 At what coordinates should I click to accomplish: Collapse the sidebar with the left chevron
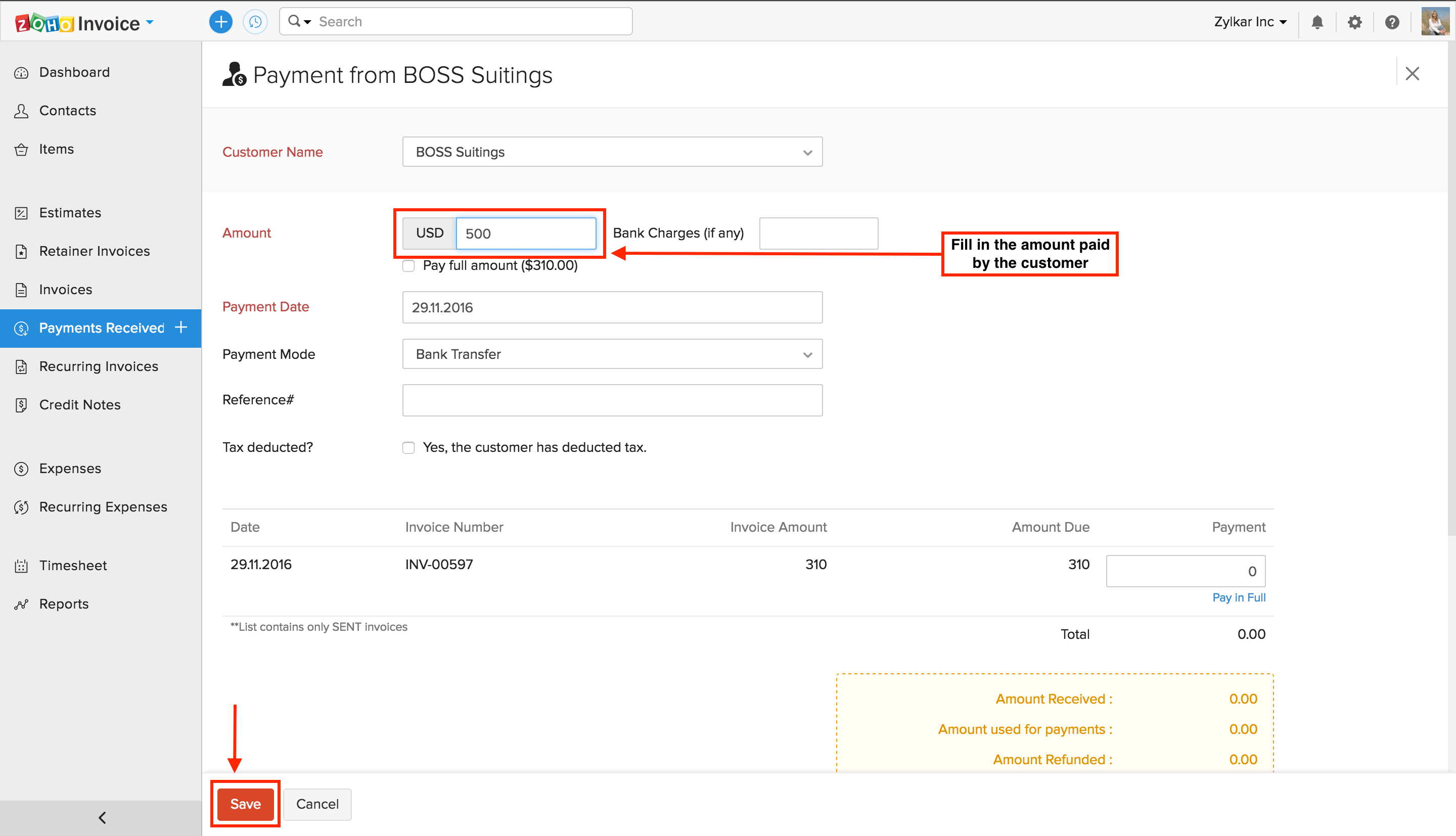(102, 818)
